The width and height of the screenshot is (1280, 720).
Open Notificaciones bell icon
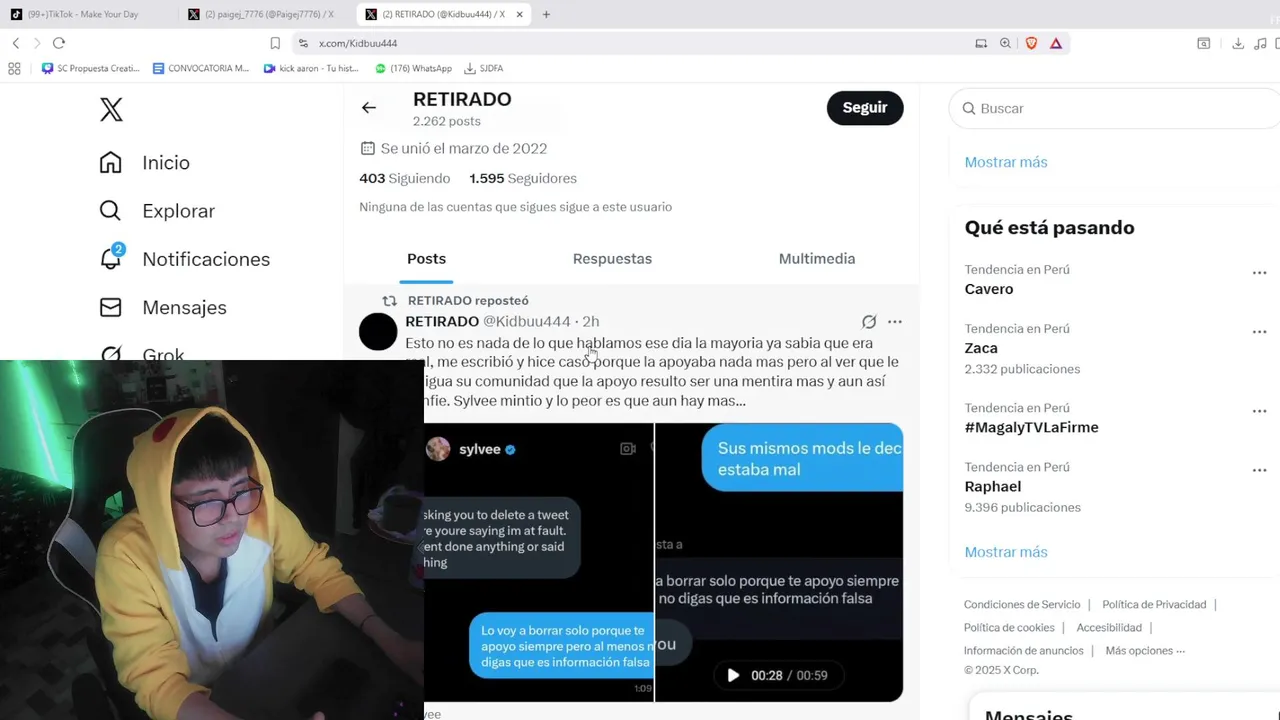click(x=111, y=258)
